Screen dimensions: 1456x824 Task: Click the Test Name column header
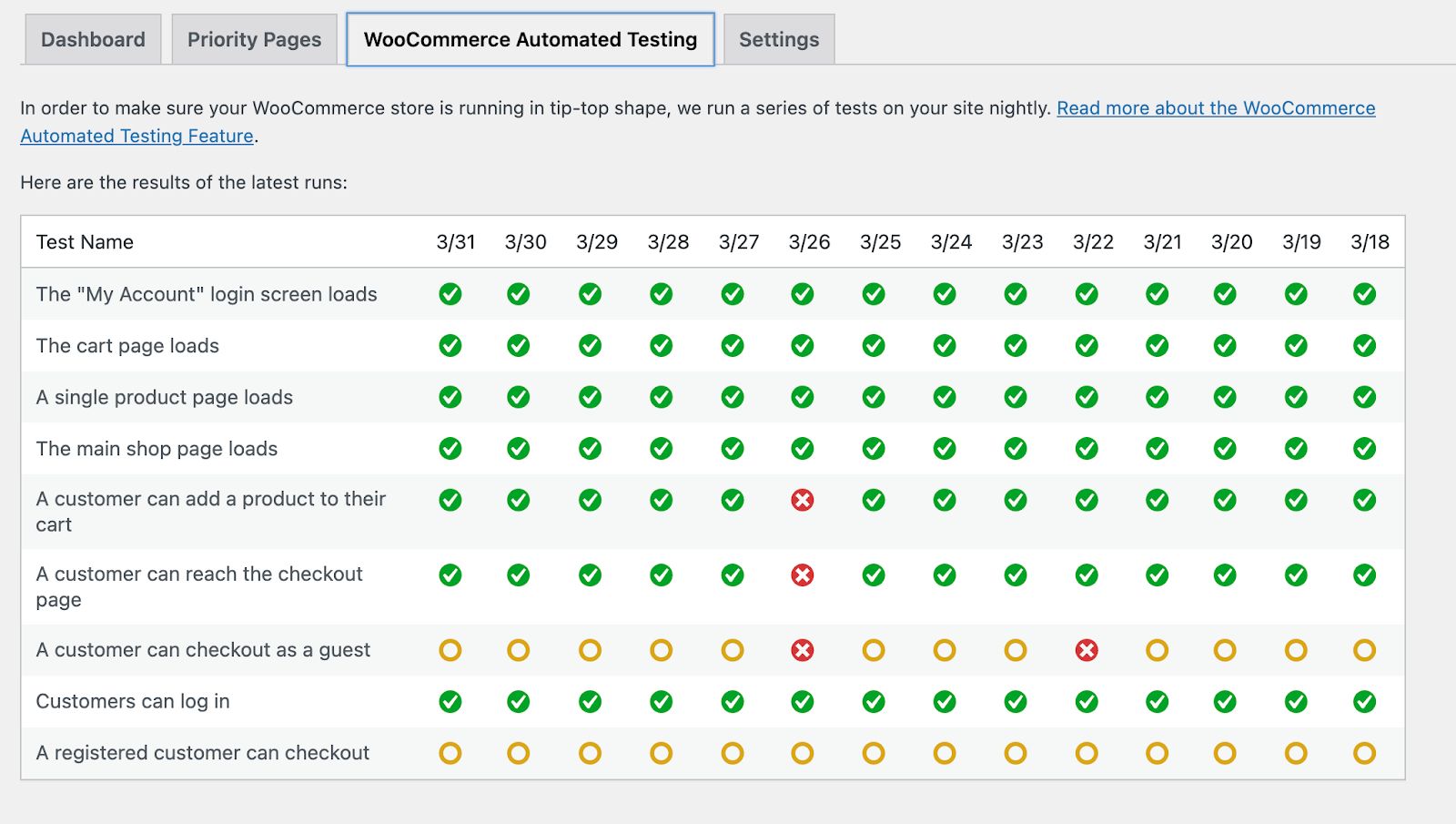pyautogui.click(x=85, y=242)
